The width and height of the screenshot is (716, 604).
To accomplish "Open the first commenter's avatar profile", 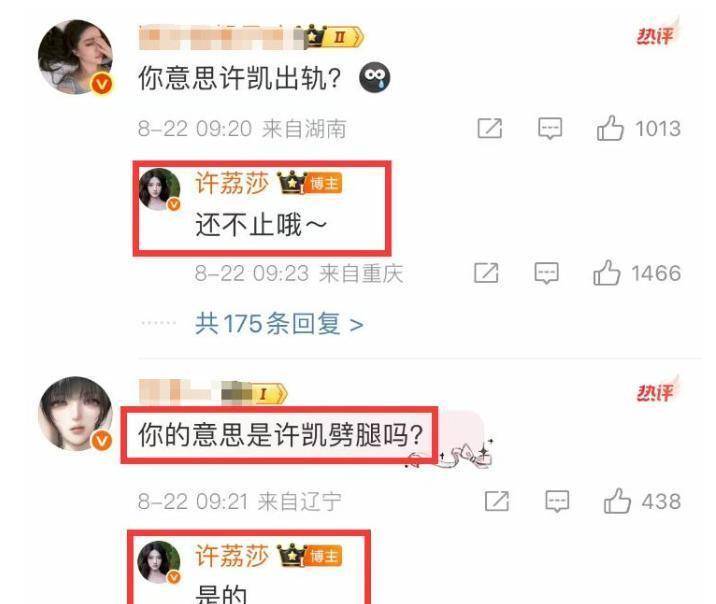I will pyautogui.click(x=75, y=57).
